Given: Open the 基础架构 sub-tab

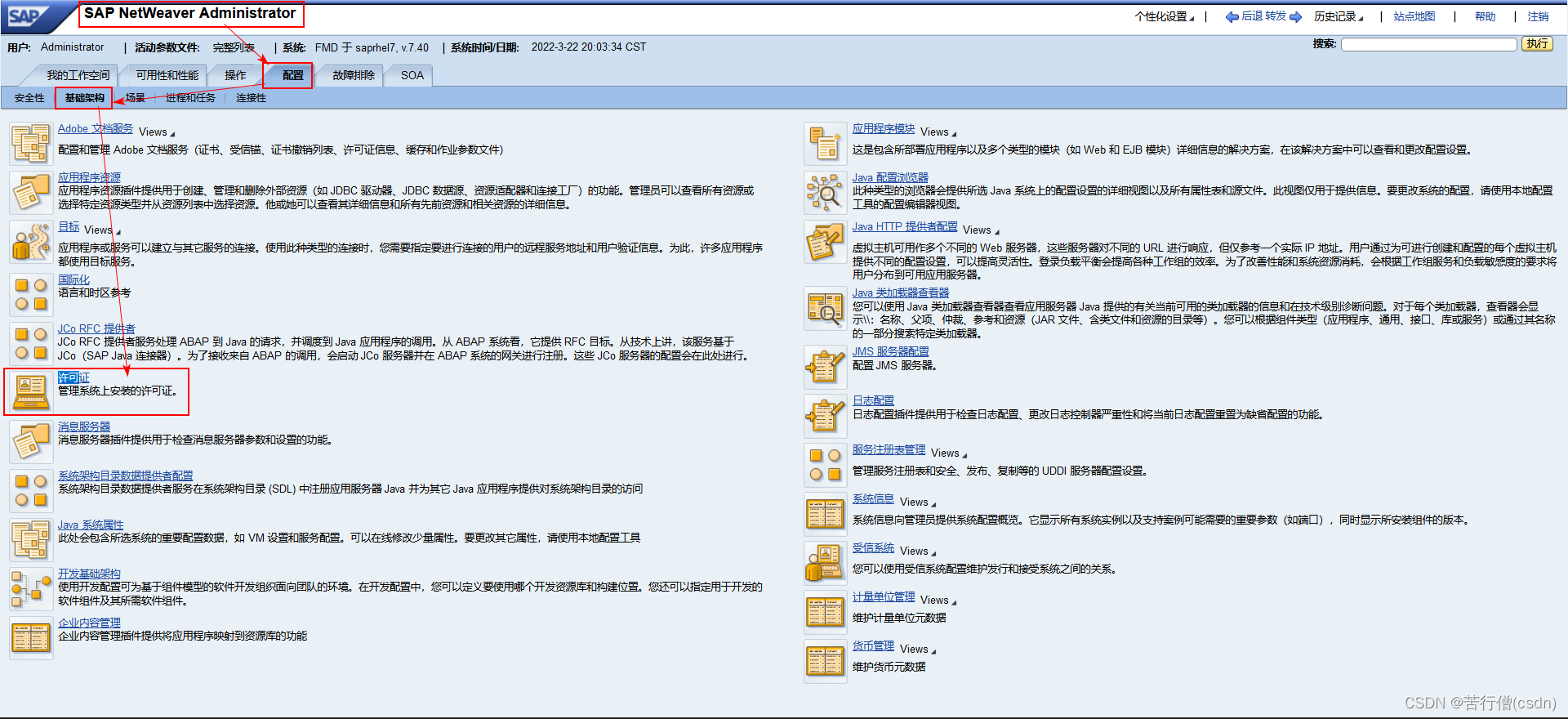Looking at the screenshot, I should point(84,98).
